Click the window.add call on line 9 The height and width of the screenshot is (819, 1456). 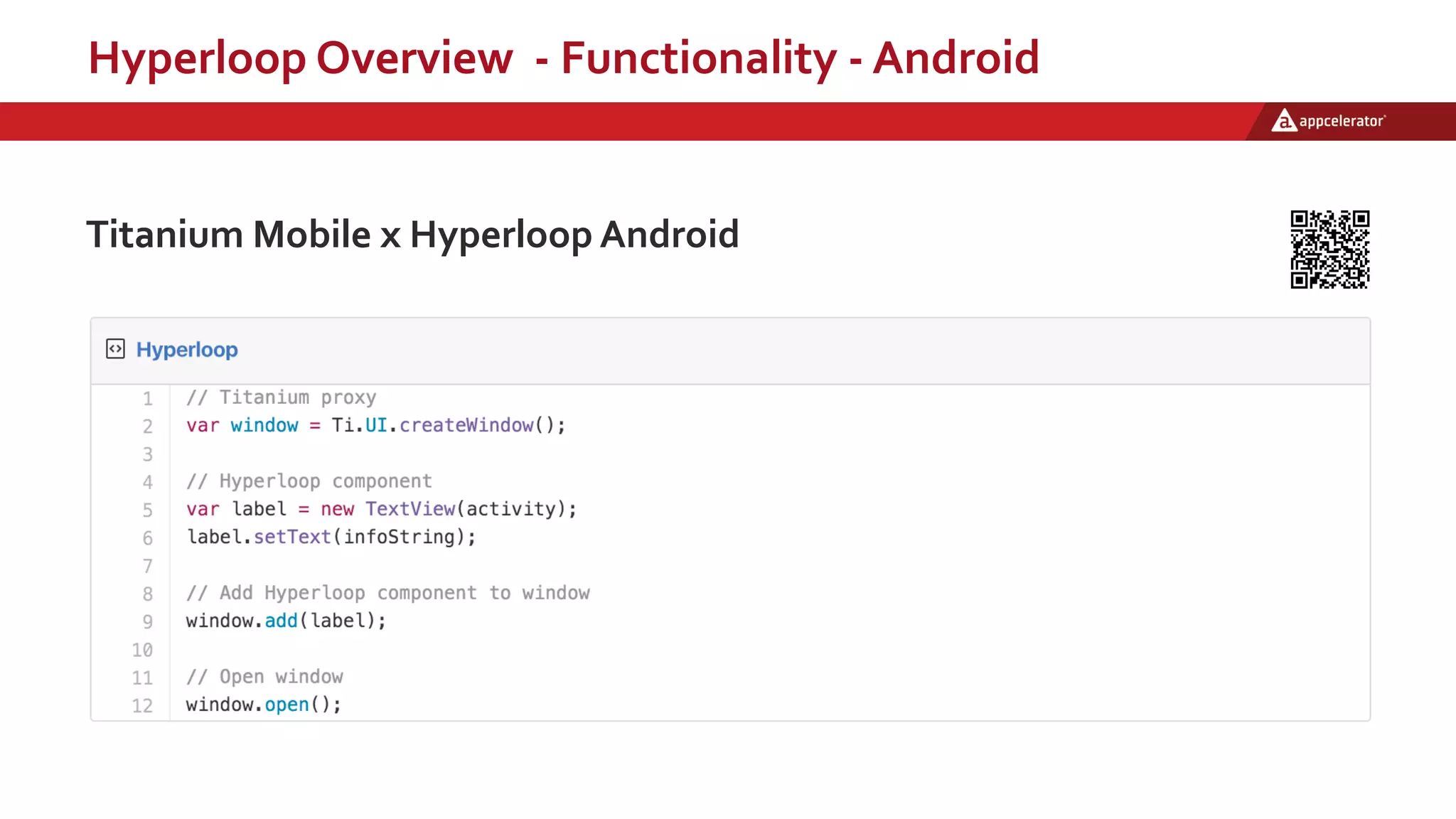[x=281, y=621]
